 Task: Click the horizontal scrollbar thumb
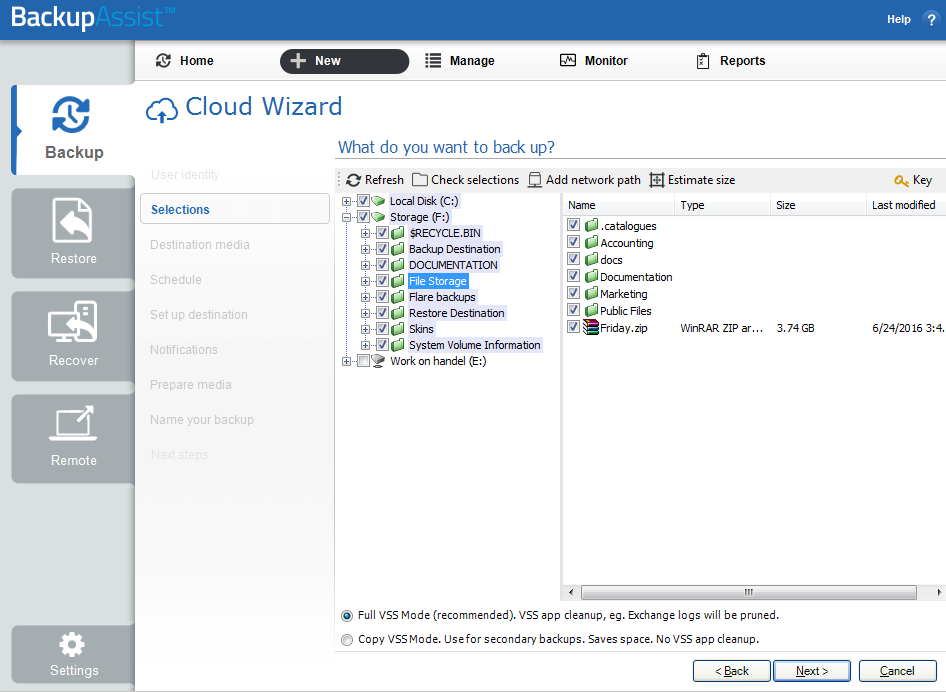[x=749, y=592]
